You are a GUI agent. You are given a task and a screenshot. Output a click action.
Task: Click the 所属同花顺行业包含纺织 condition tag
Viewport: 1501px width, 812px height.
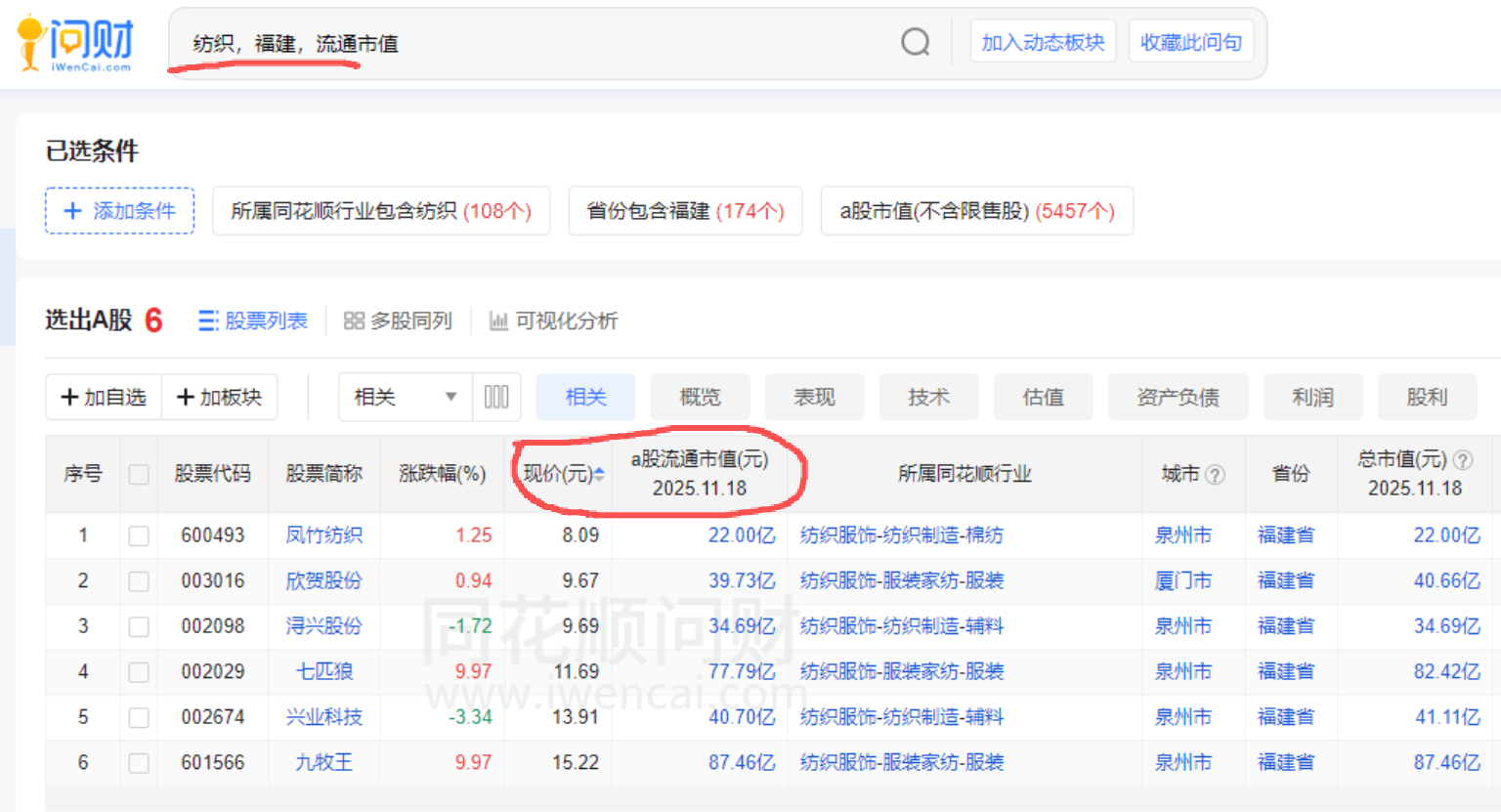381,210
